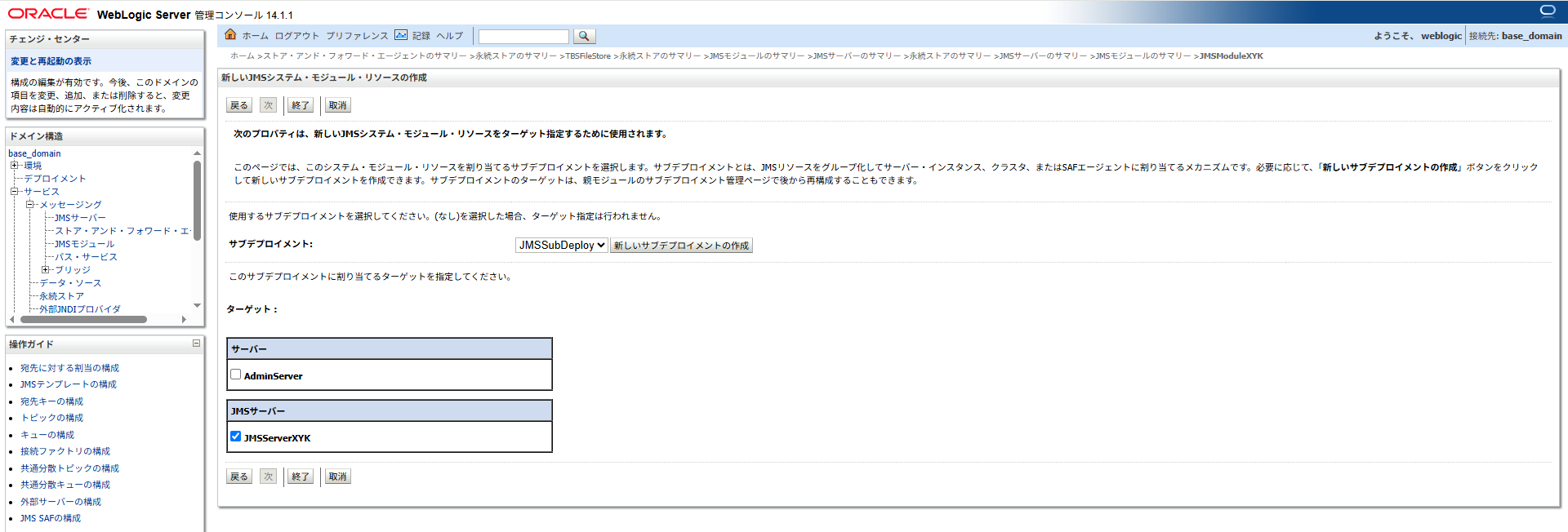
Task: Expand the 環境 tree node
Action: pos(14,166)
